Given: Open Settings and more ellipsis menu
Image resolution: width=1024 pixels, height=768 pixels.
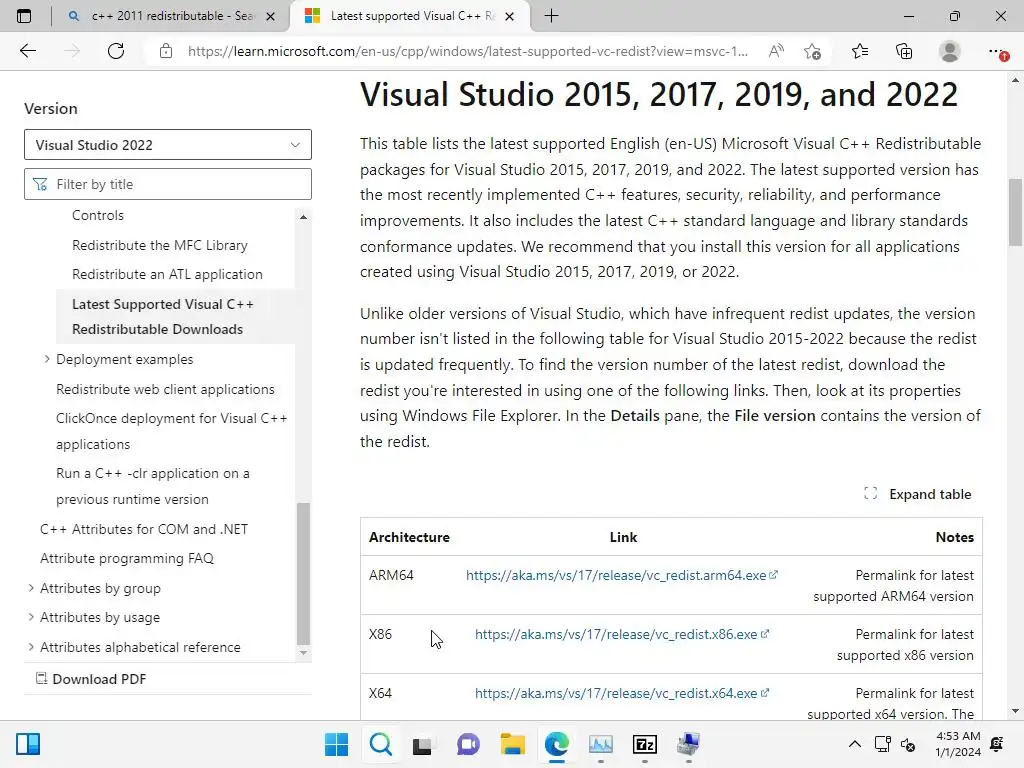Looking at the screenshot, I should pos(997,51).
